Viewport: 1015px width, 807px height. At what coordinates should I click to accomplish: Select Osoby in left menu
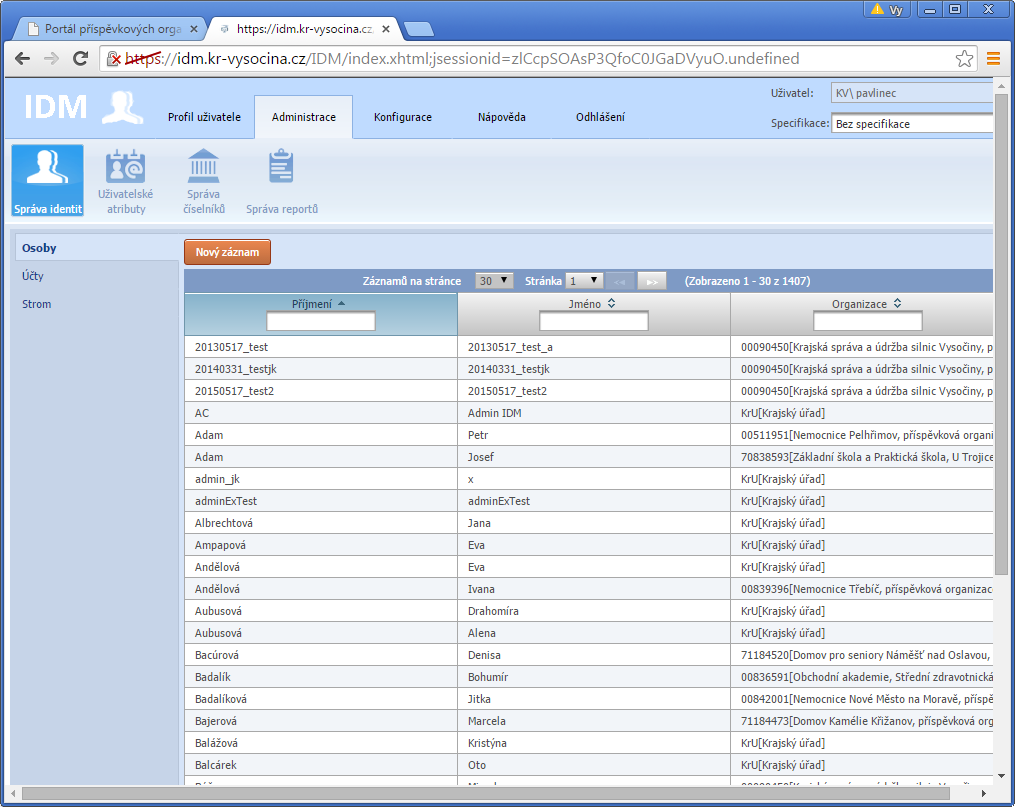point(96,248)
